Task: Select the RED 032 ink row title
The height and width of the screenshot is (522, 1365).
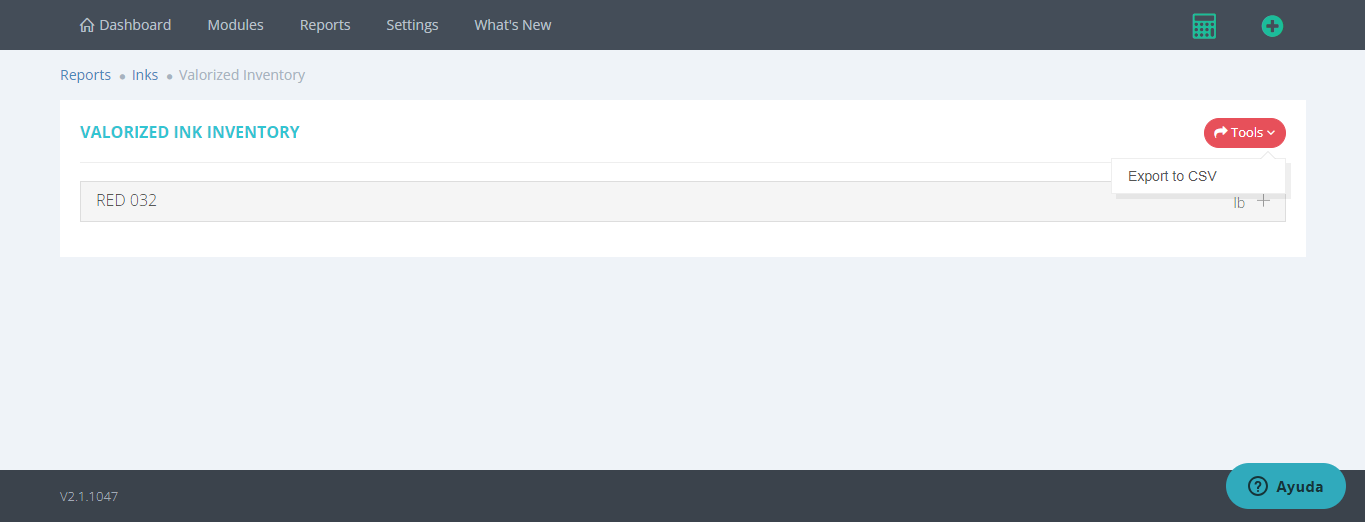Action: coord(126,200)
